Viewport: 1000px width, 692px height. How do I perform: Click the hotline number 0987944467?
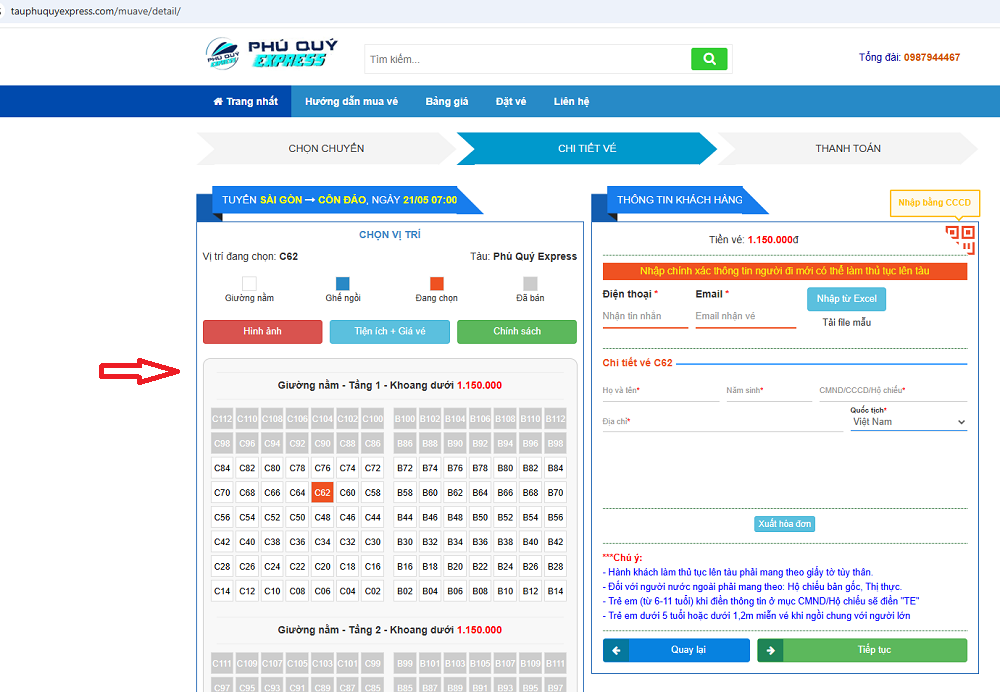[932, 57]
